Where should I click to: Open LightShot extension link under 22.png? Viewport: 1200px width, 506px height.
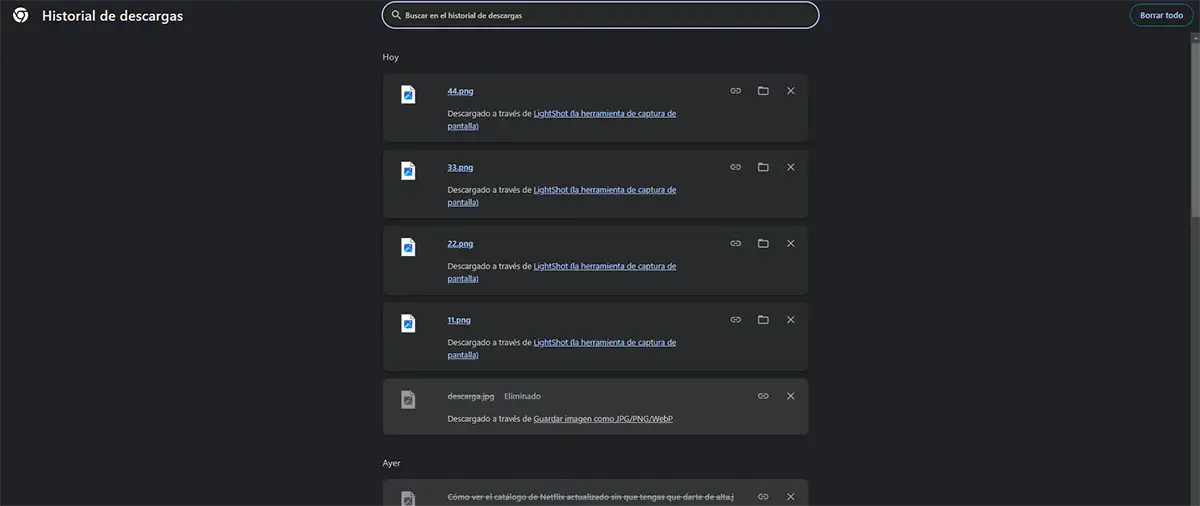pos(604,266)
